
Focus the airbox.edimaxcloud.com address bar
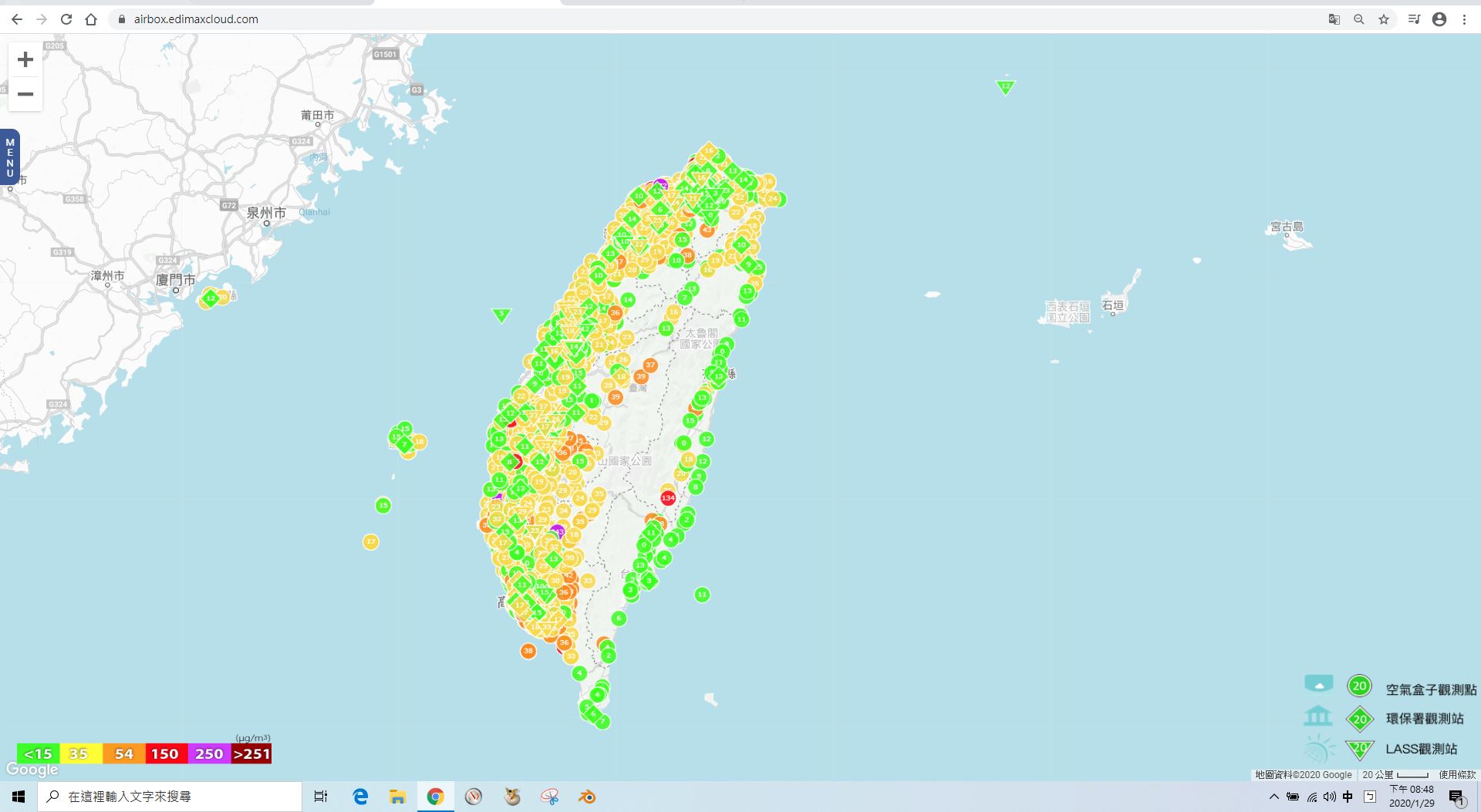coord(196,19)
